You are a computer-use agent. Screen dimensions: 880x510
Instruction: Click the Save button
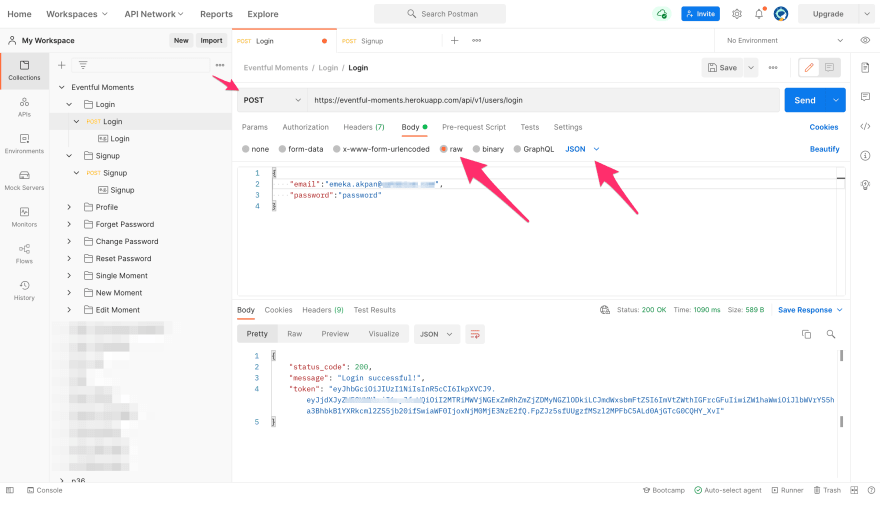pyautogui.click(x=722, y=68)
